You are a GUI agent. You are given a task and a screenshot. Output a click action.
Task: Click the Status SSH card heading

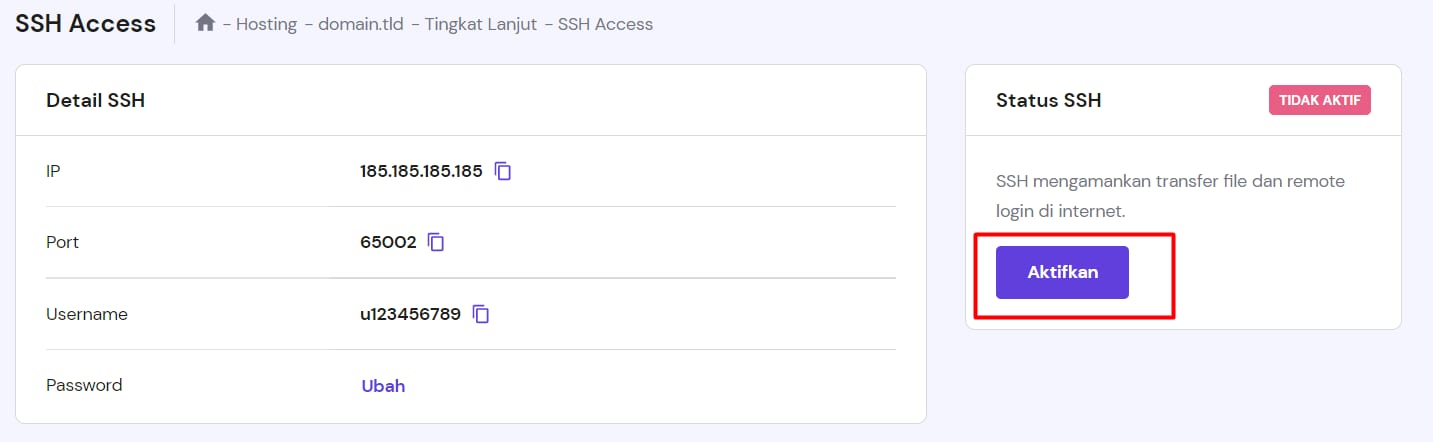[x=1048, y=100]
